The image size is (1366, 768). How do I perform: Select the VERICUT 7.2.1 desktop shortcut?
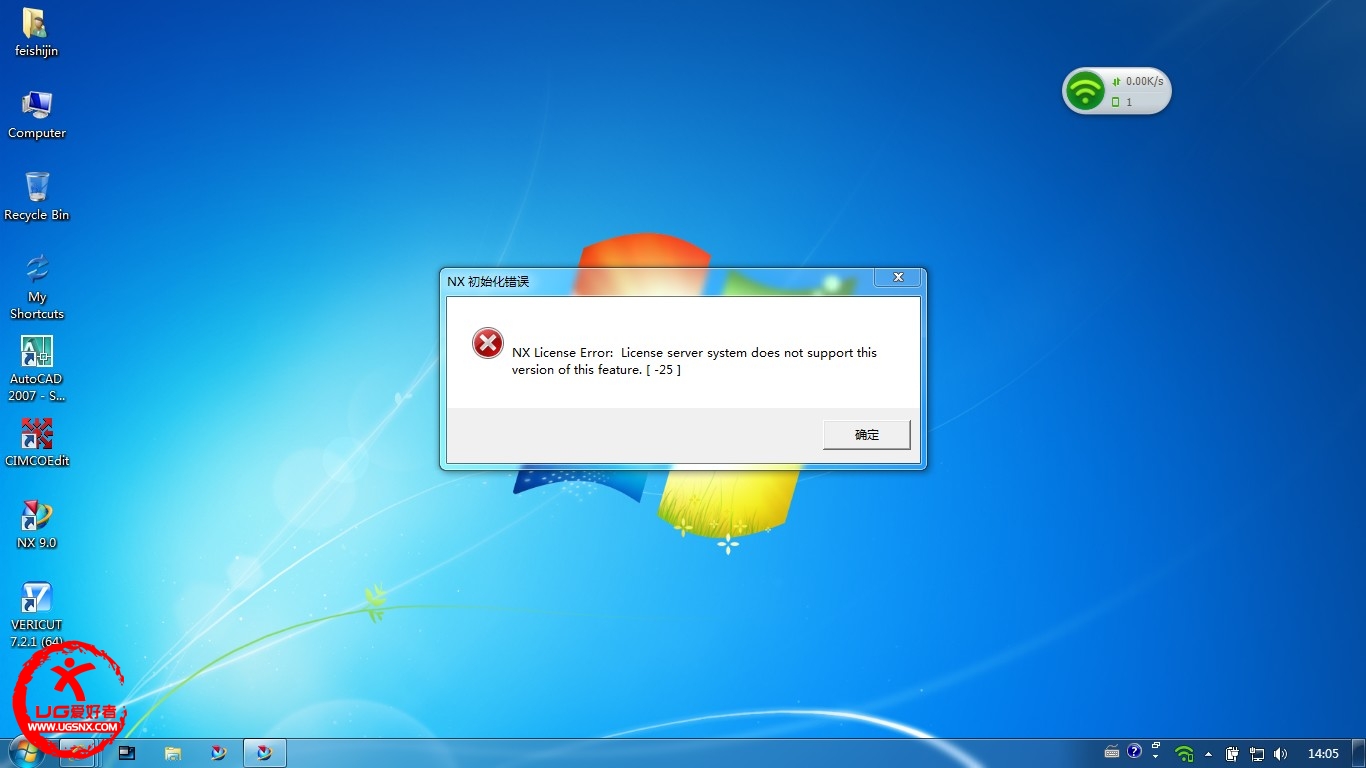pos(37,614)
